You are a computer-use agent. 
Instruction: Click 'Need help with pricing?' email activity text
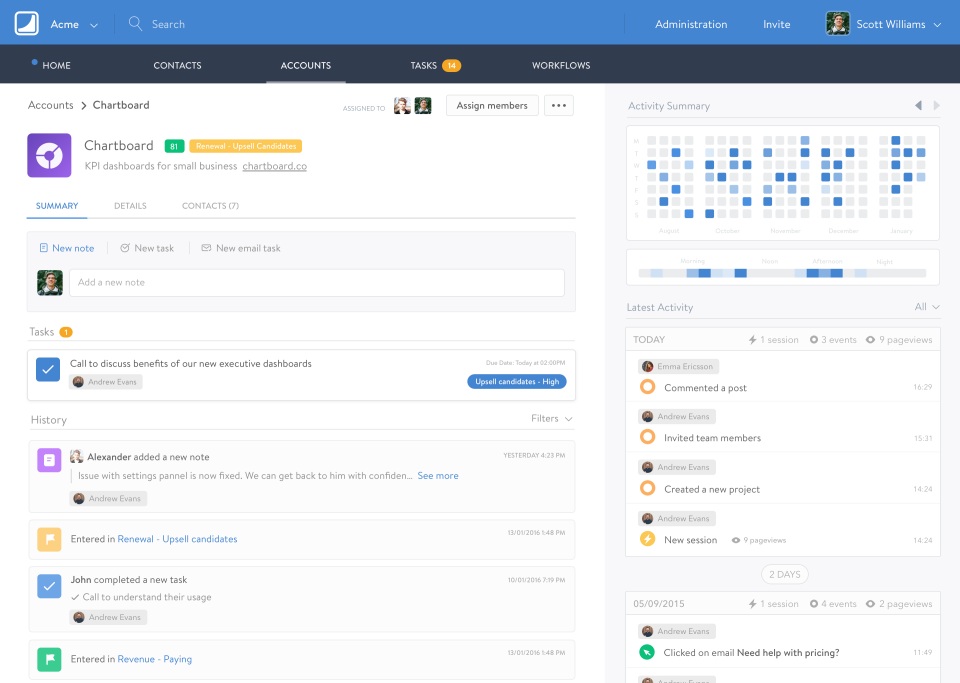click(788, 652)
